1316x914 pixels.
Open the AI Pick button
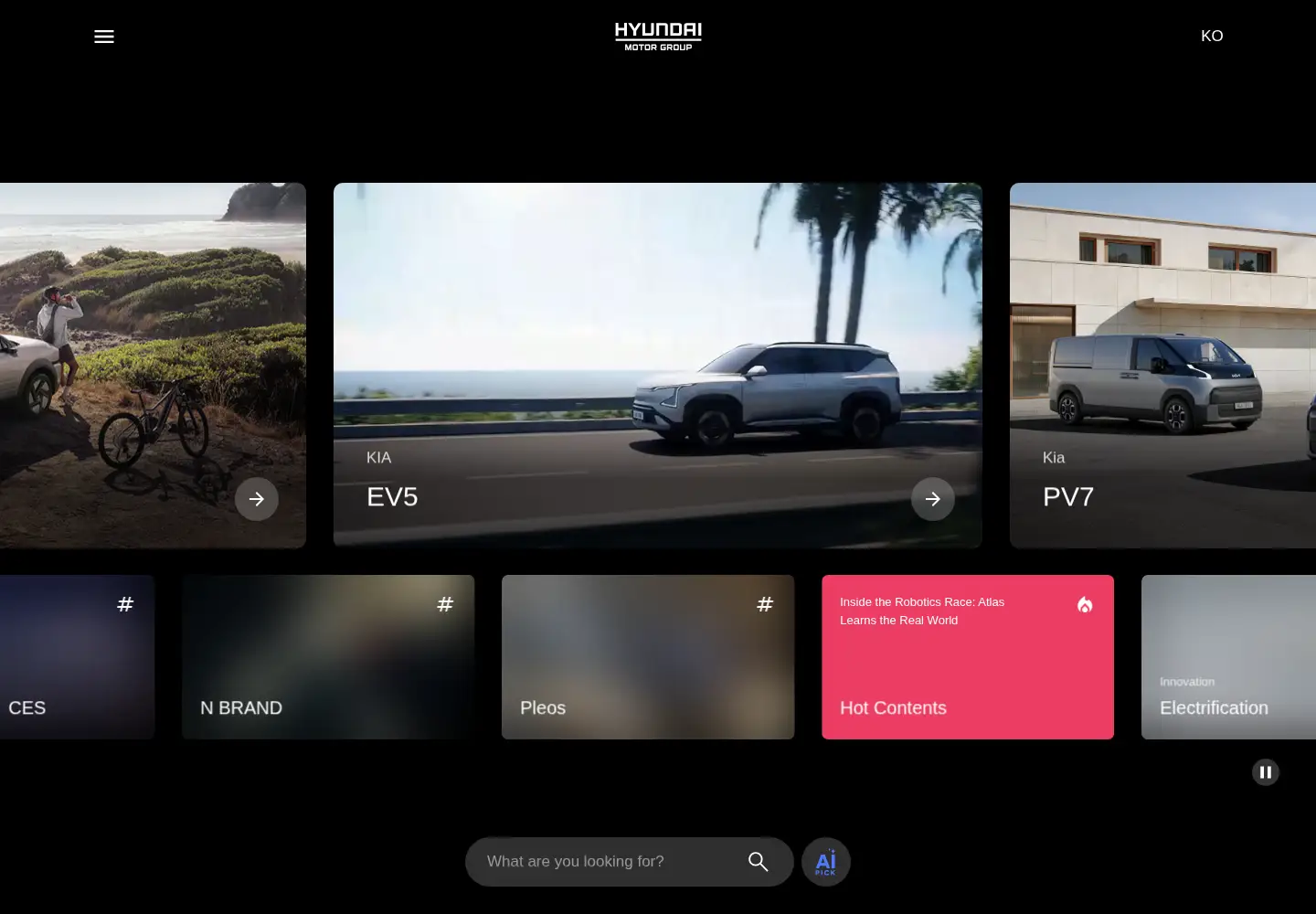pyautogui.click(x=826, y=862)
